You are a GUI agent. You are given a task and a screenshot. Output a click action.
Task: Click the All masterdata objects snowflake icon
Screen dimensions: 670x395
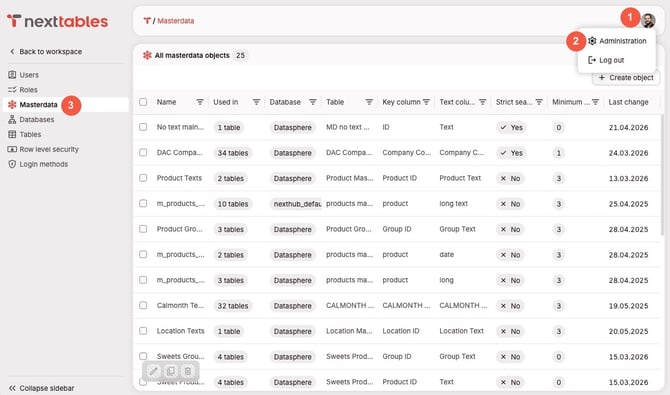pyautogui.click(x=147, y=56)
